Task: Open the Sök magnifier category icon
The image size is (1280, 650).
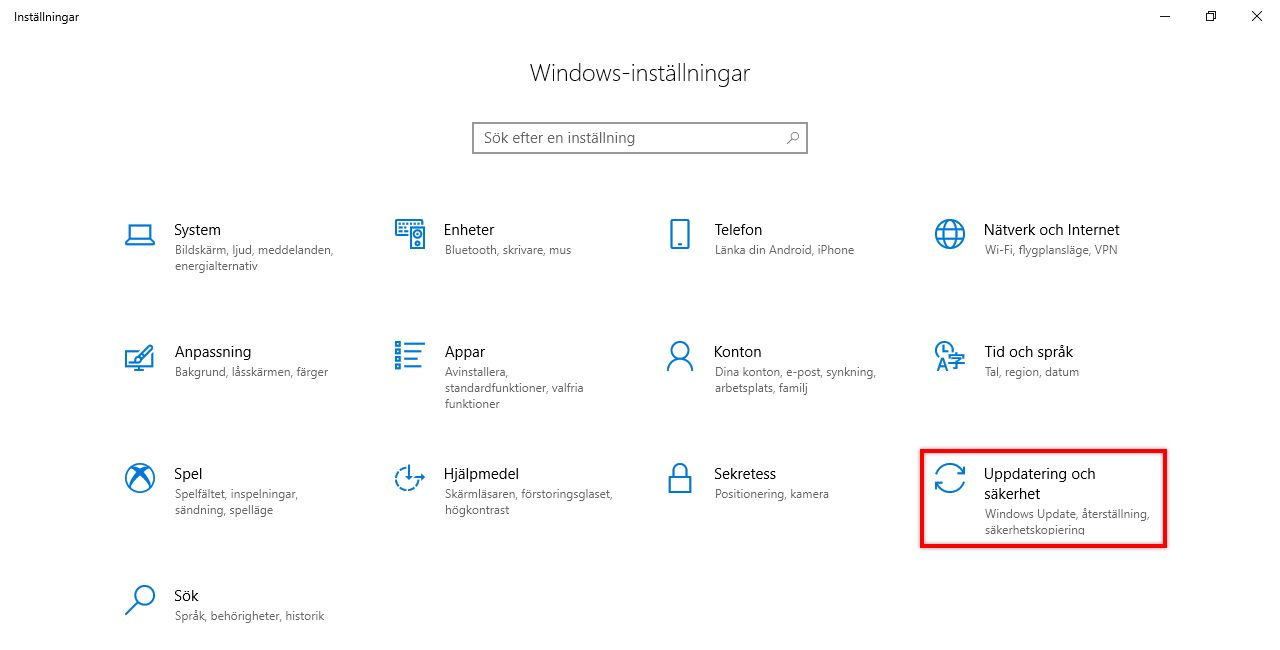Action: pos(139,600)
